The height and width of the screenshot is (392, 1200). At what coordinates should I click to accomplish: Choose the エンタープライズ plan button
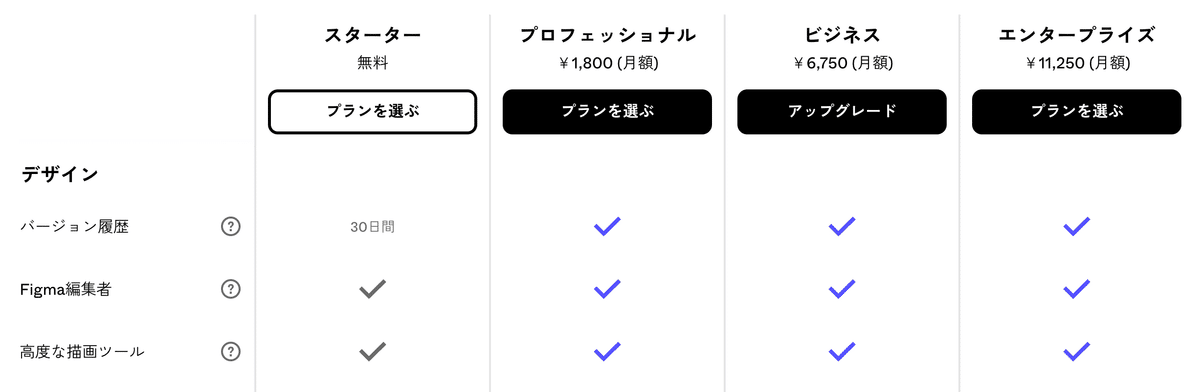click(x=1076, y=111)
